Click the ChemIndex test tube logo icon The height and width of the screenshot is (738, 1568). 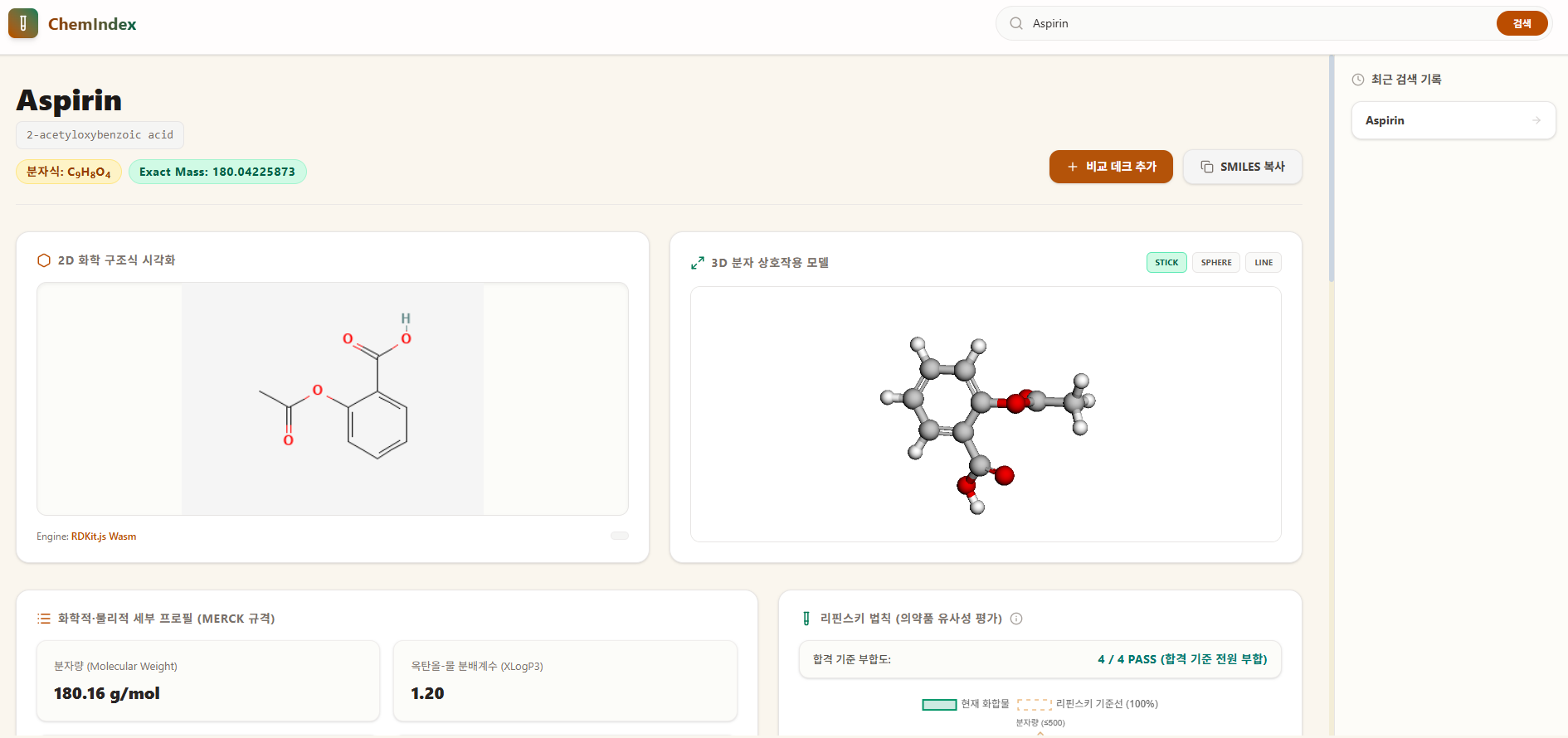click(23, 23)
